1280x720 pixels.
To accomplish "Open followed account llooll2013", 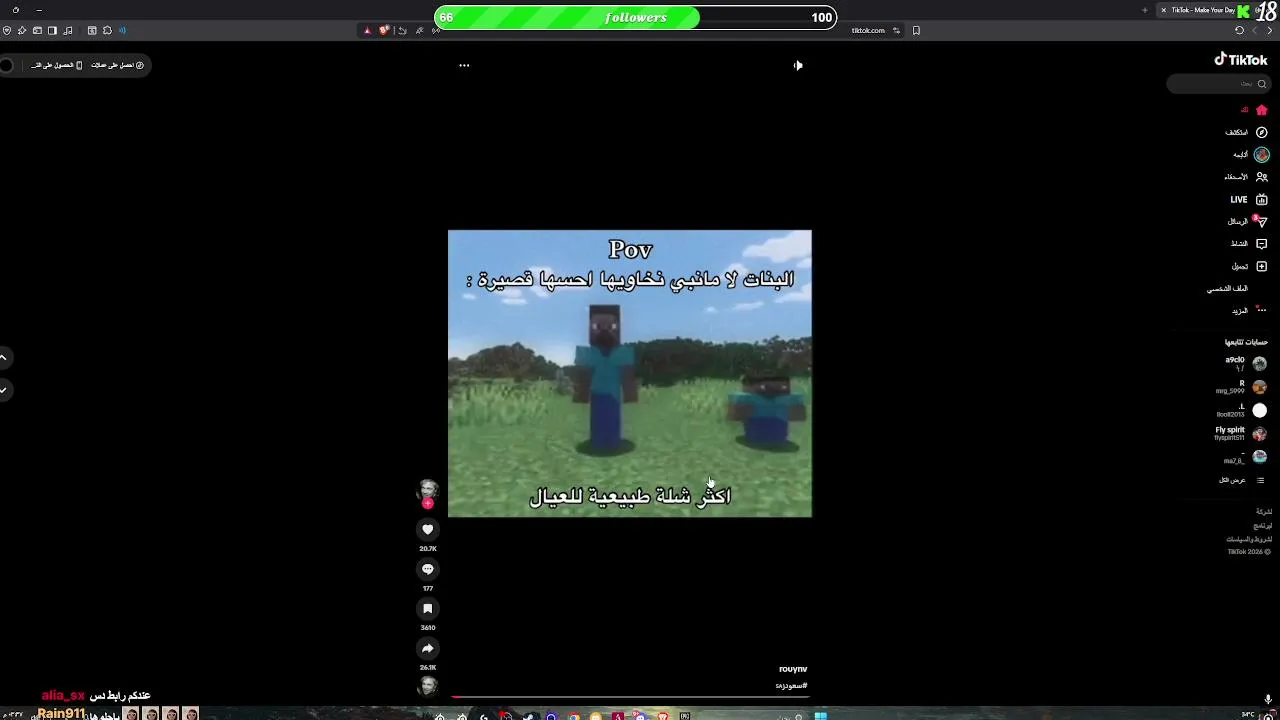I will pos(1241,410).
